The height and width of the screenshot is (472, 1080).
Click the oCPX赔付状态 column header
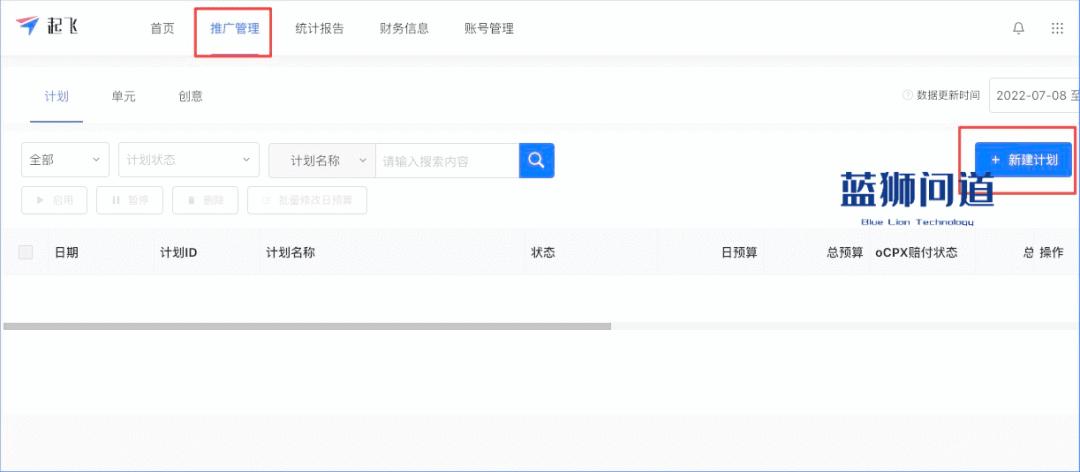click(916, 253)
